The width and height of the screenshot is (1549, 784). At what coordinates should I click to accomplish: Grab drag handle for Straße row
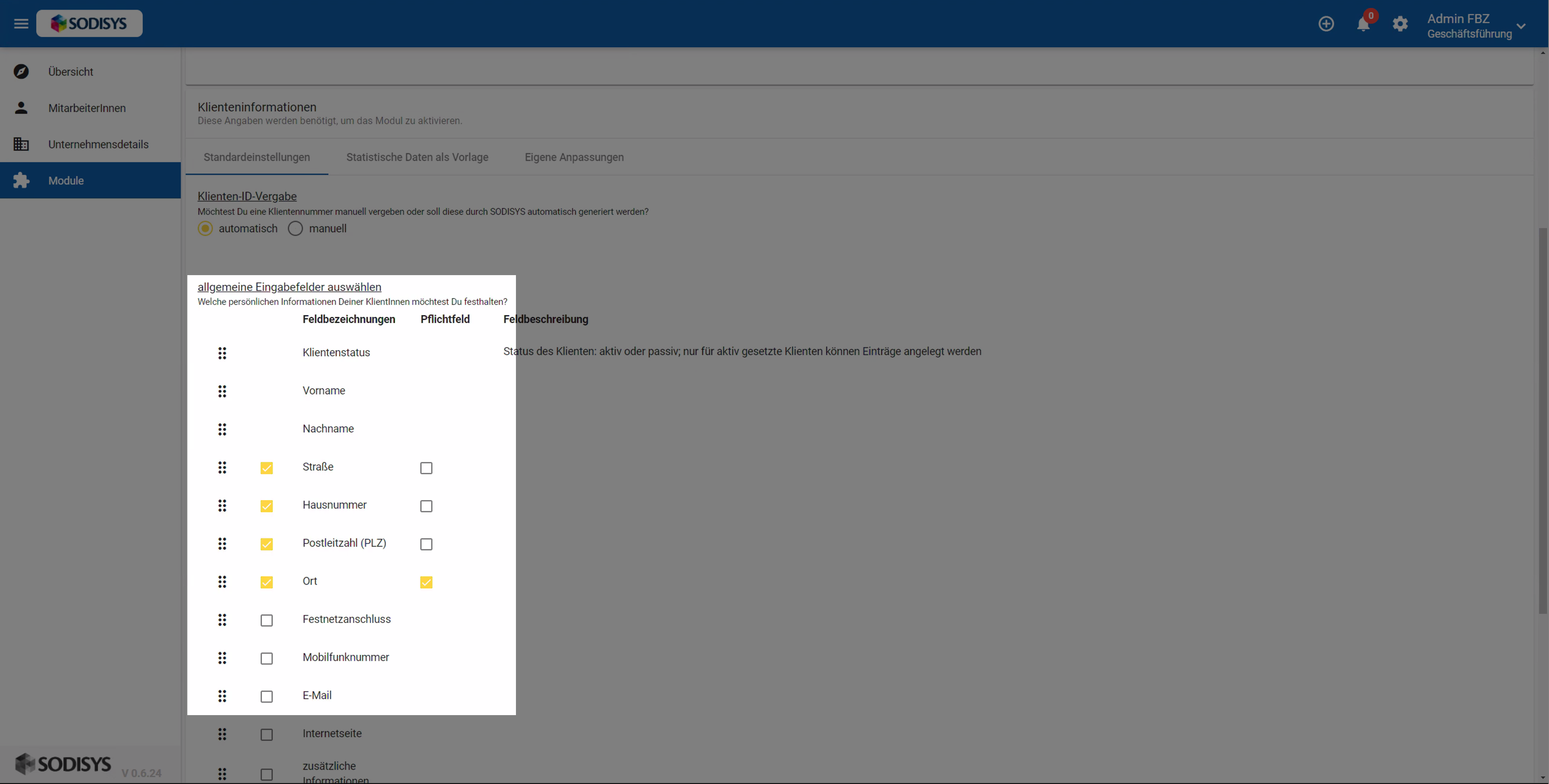[x=222, y=467]
